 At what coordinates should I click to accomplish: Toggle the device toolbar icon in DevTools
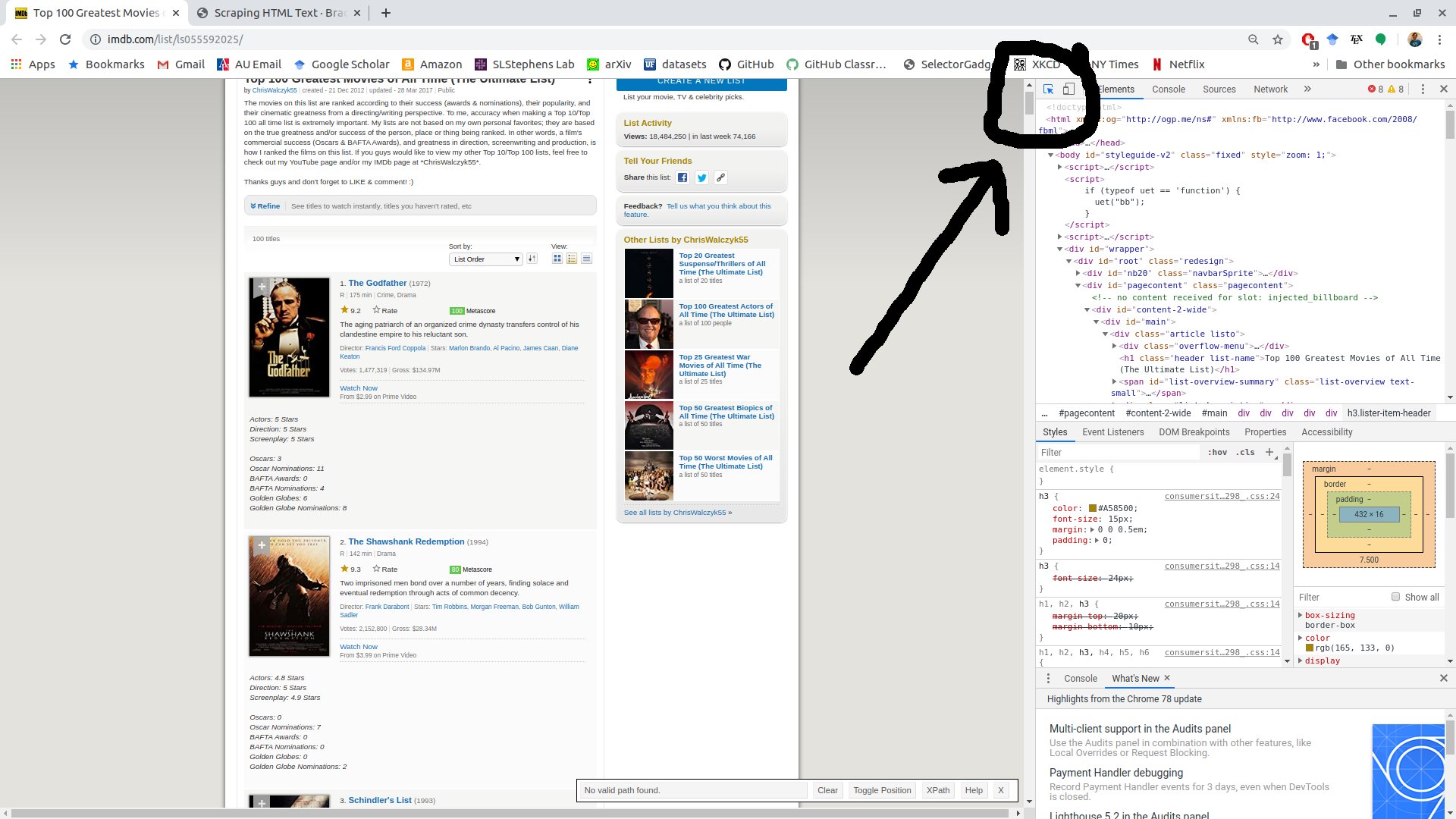pyautogui.click(x=1068, y=89)
